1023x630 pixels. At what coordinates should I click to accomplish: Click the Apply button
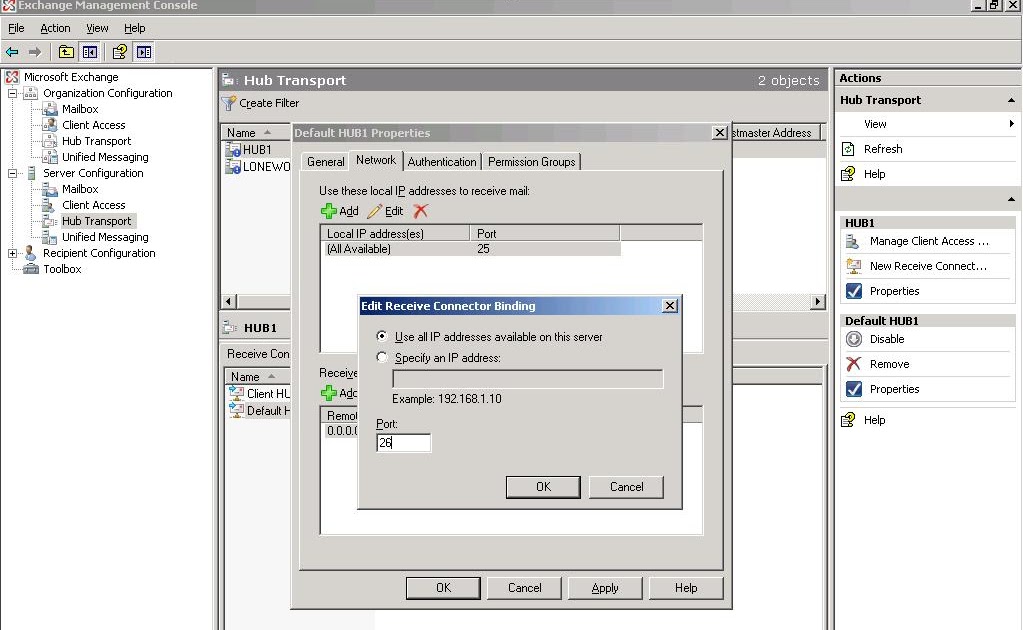(605, 588)
